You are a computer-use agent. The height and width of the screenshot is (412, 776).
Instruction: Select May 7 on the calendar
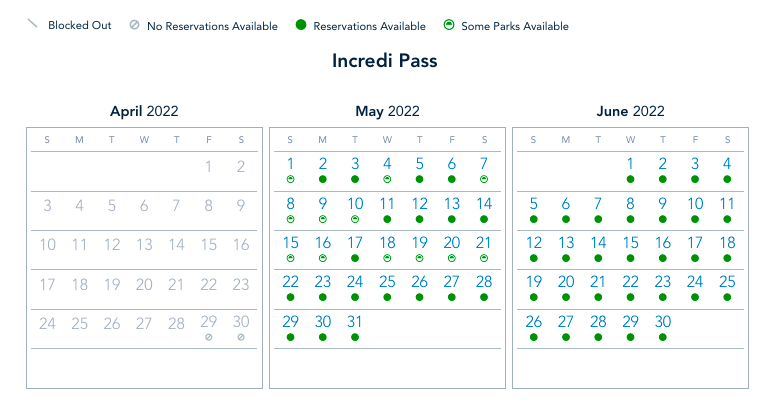point(484,164)
